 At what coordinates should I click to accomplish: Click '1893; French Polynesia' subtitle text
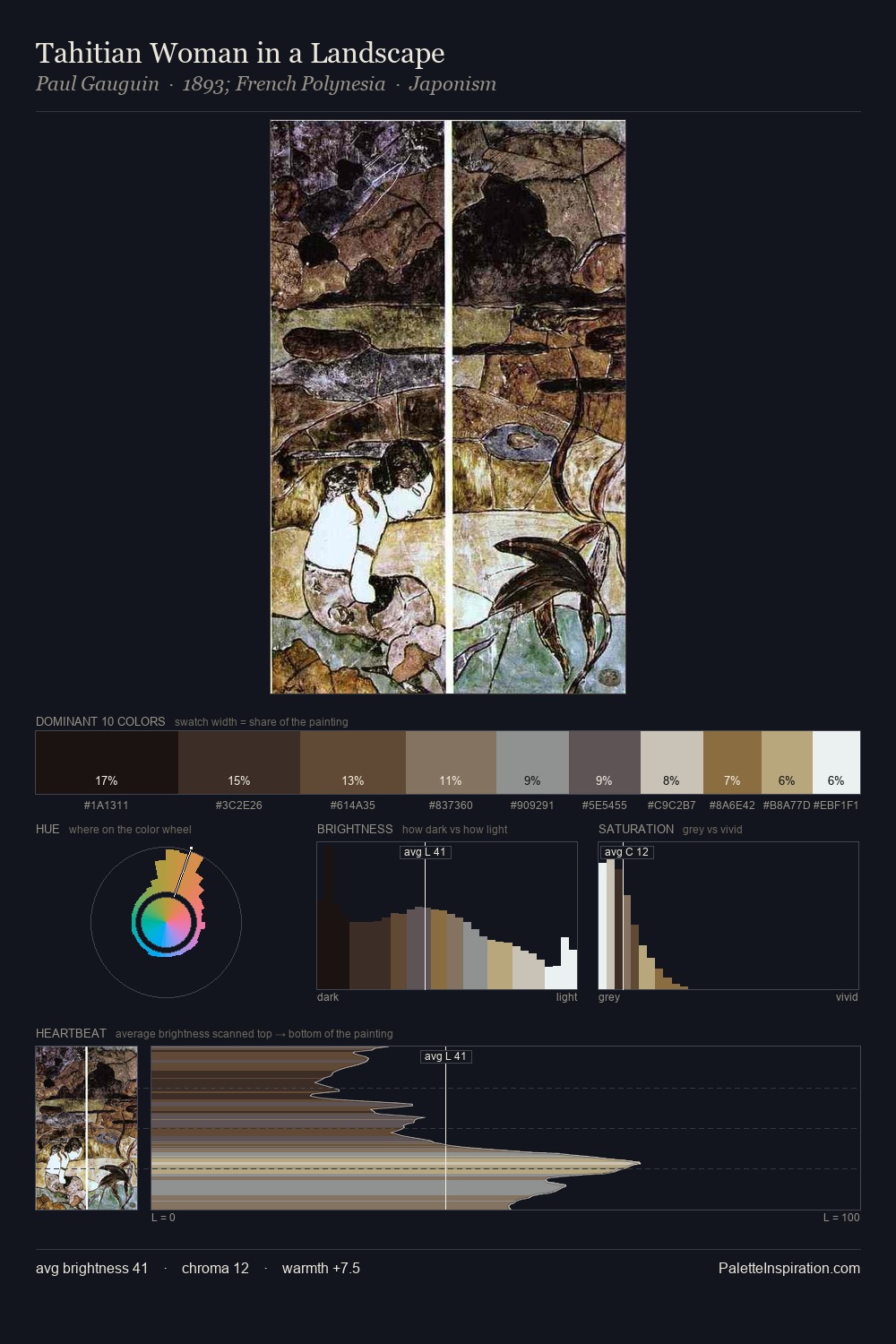point(284,84)
